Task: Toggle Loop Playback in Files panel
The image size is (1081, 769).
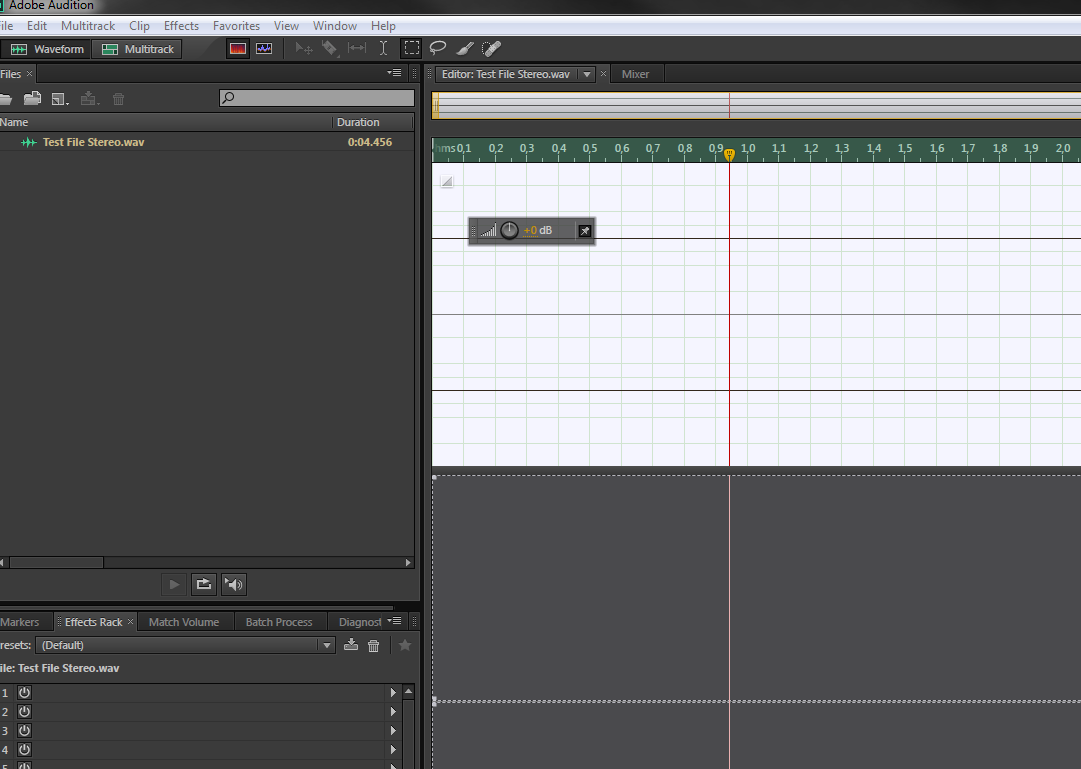Action: (x=203, y=584)
